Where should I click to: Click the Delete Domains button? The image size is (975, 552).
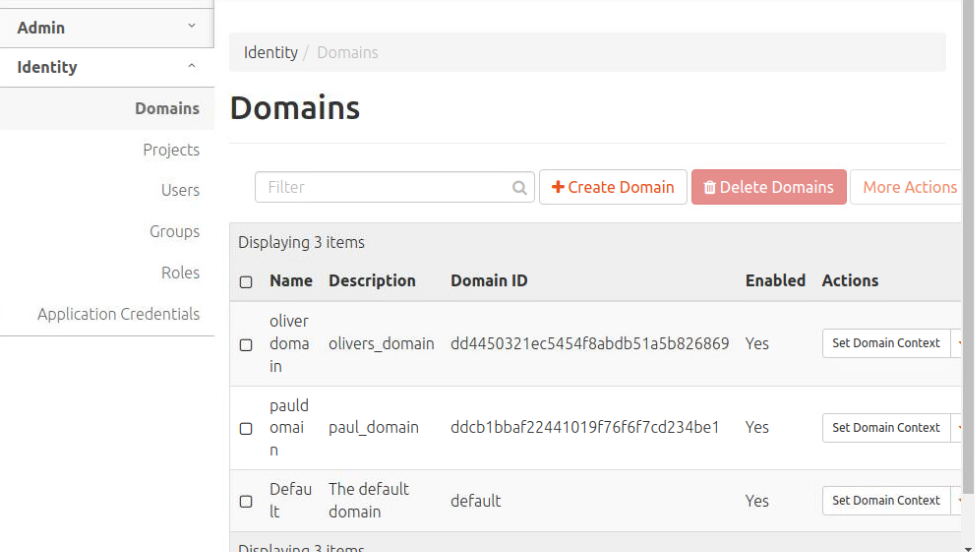[x=769, y=187]
